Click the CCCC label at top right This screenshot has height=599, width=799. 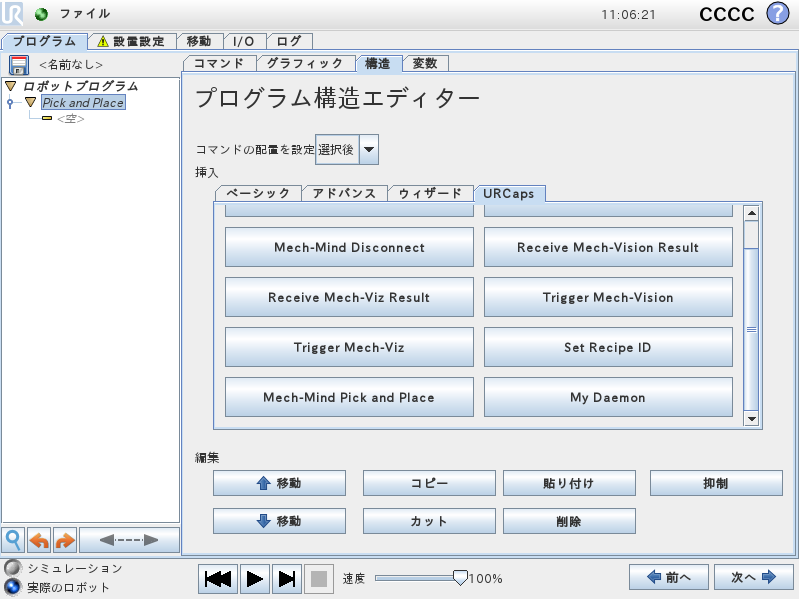[727, 14]
